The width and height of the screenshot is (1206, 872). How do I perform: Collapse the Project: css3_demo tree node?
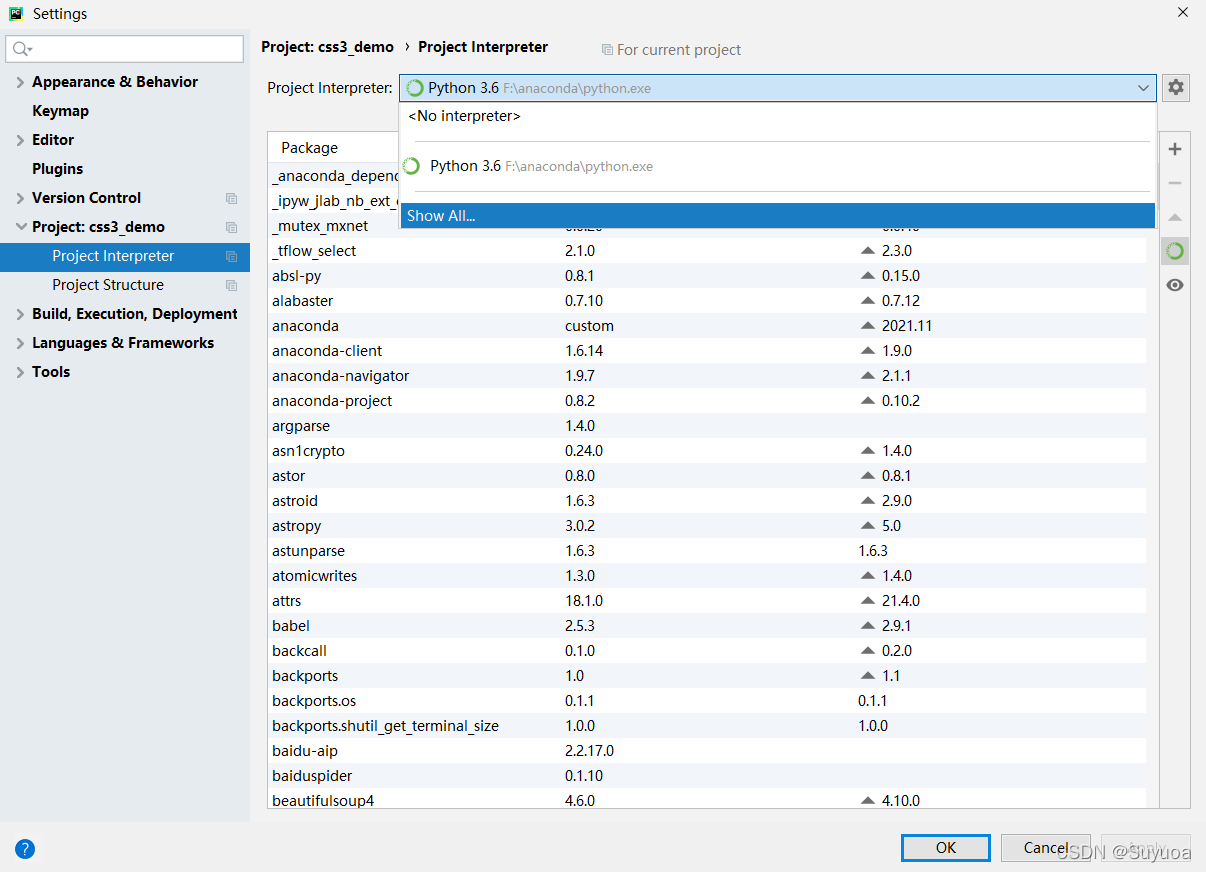pos(21,227)
